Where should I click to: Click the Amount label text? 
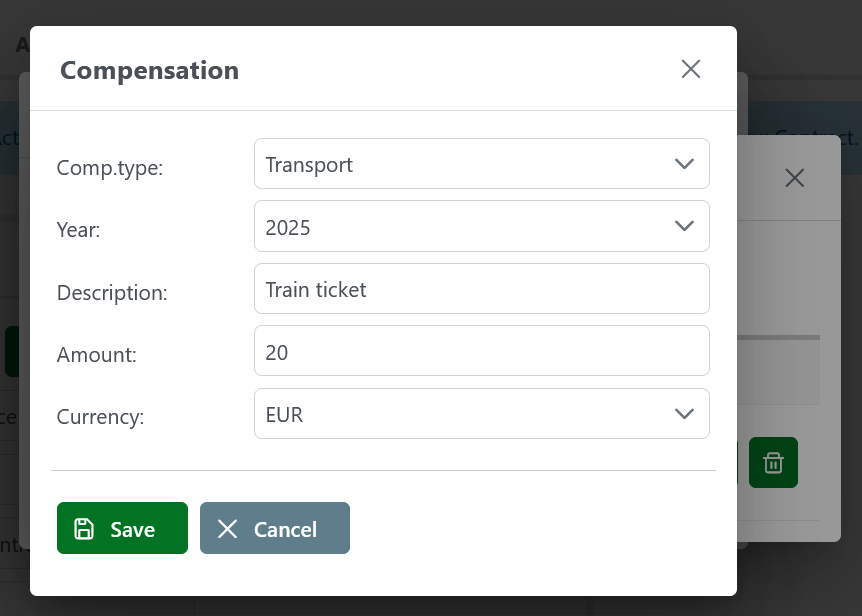pyautogui.click(x=98, y=355)
